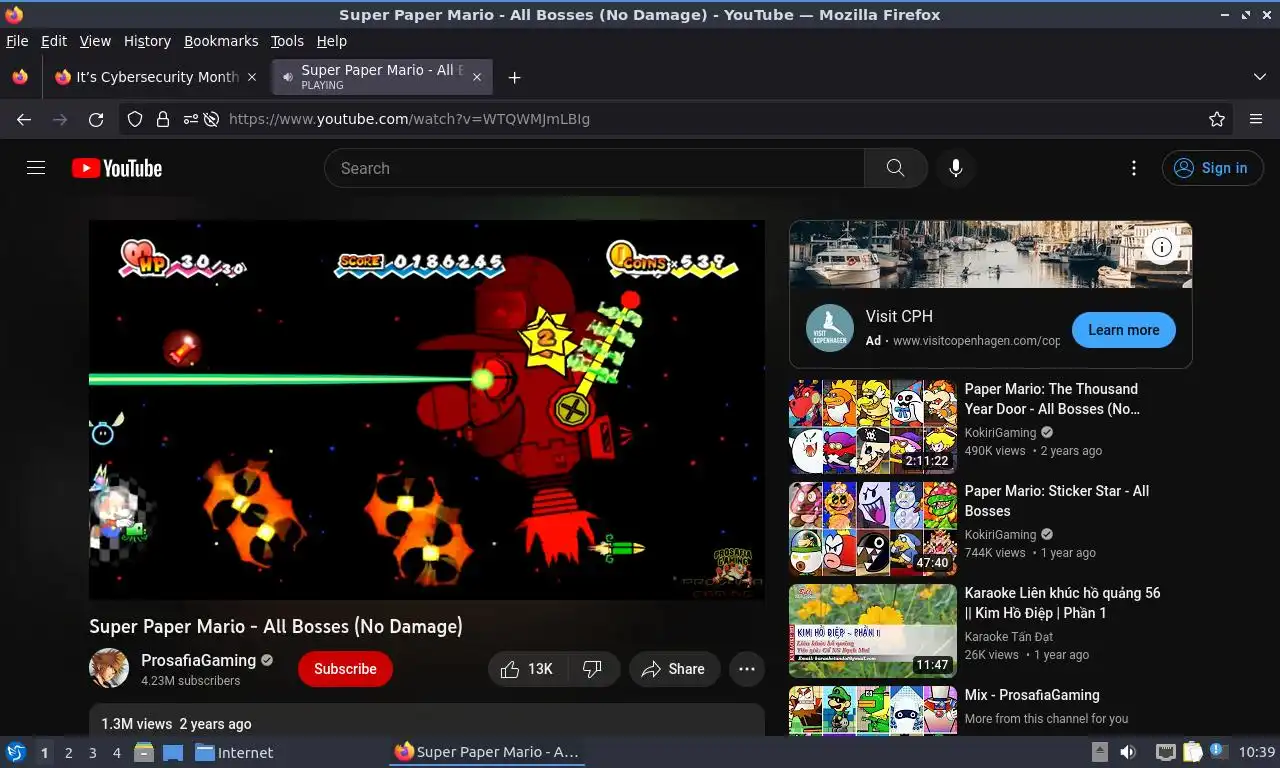Mute the playing tab's audio icon

coord(288,77)
